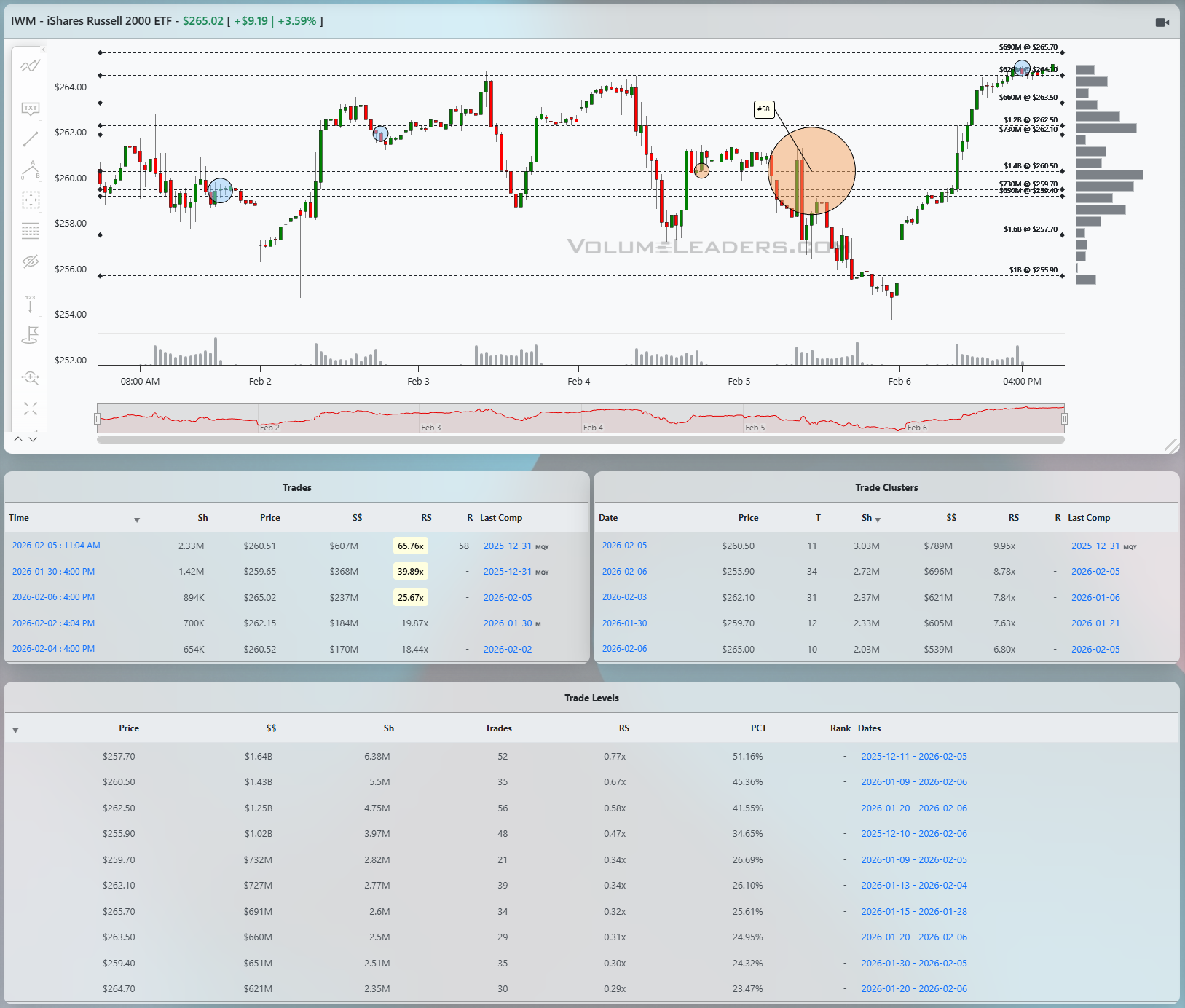Click the $1.64B value in Trade Levels
The width and height of the screenshot is (1185, 1008).
tap(259, 757)
